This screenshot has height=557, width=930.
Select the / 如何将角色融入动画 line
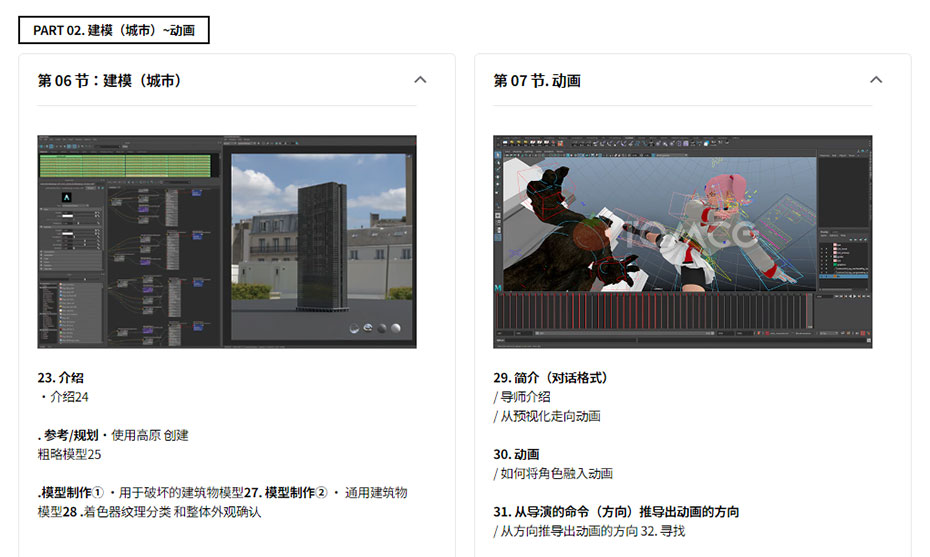click(553, 473)
